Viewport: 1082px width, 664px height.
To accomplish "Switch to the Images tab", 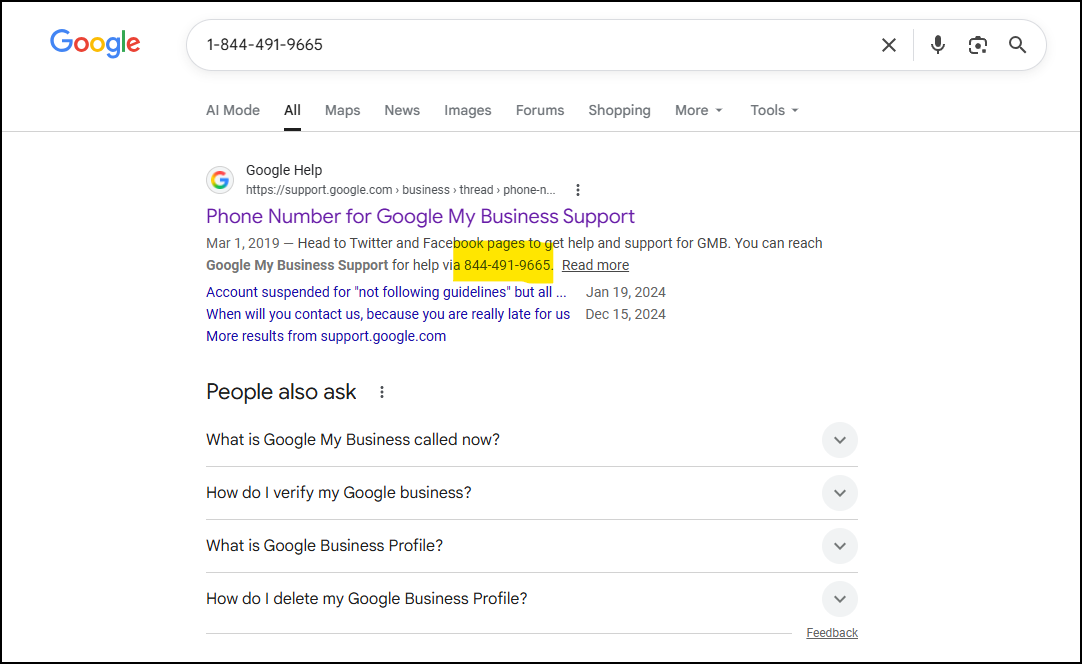I will pyautogui.click(x=467, y=110).
